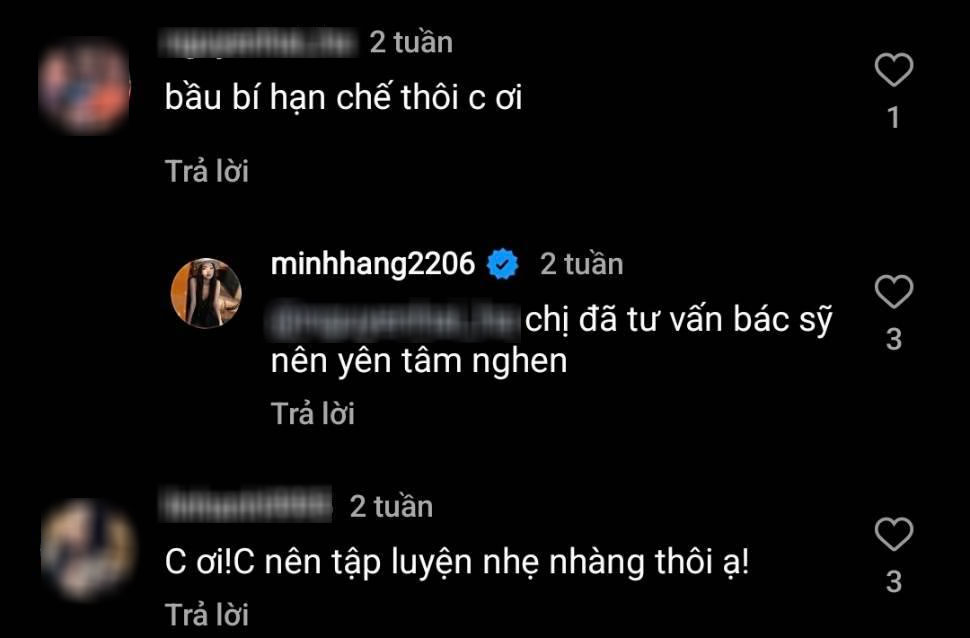Screen dimensions: 970x638
Task: View the 3 likes on minhhang2206's reply
Action: pos(894,340)
